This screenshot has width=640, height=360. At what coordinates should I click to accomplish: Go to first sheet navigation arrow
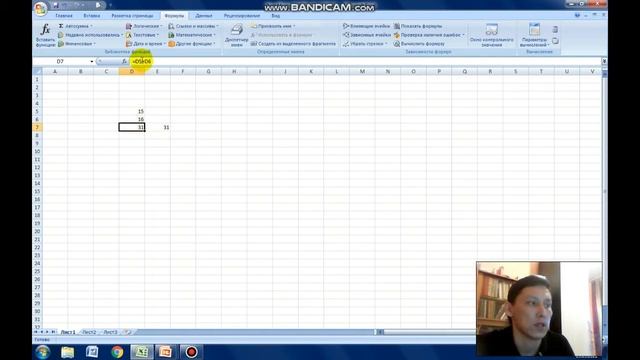[36, 332]
